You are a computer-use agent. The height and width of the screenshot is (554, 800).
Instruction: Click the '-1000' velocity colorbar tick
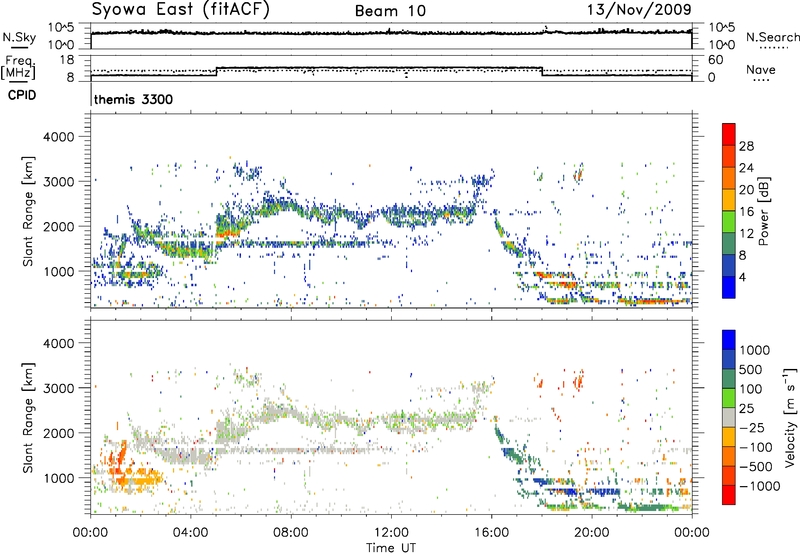tap(759, 486)
